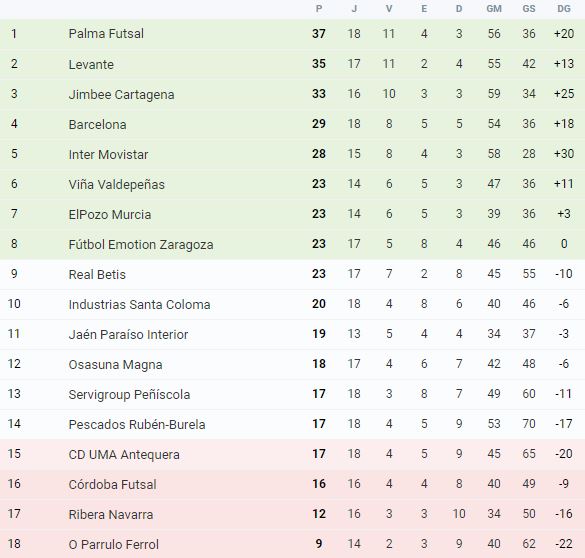The height and width of the screenshot is (558, 585).
Task: Click Barcelona in the standings
Action: tap(97, 124)
